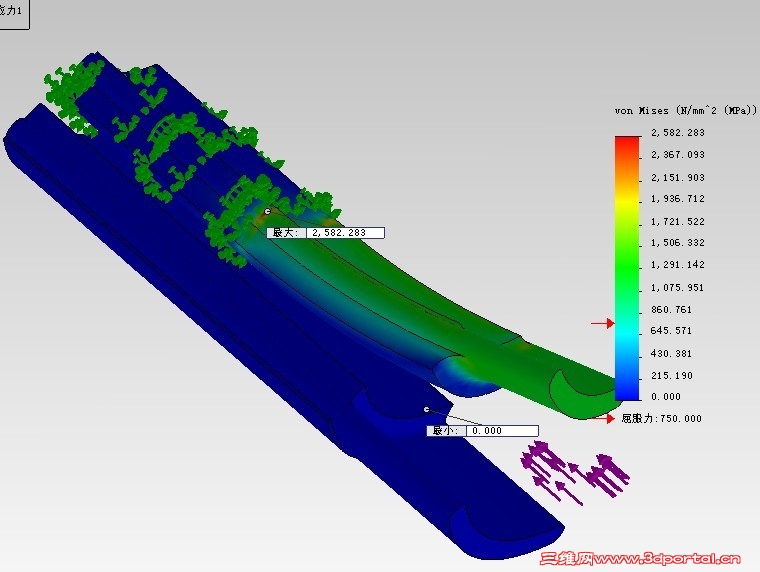Click the plot name tab in top-left corner
The image size is (760, 572).
[x=14, y=13]
